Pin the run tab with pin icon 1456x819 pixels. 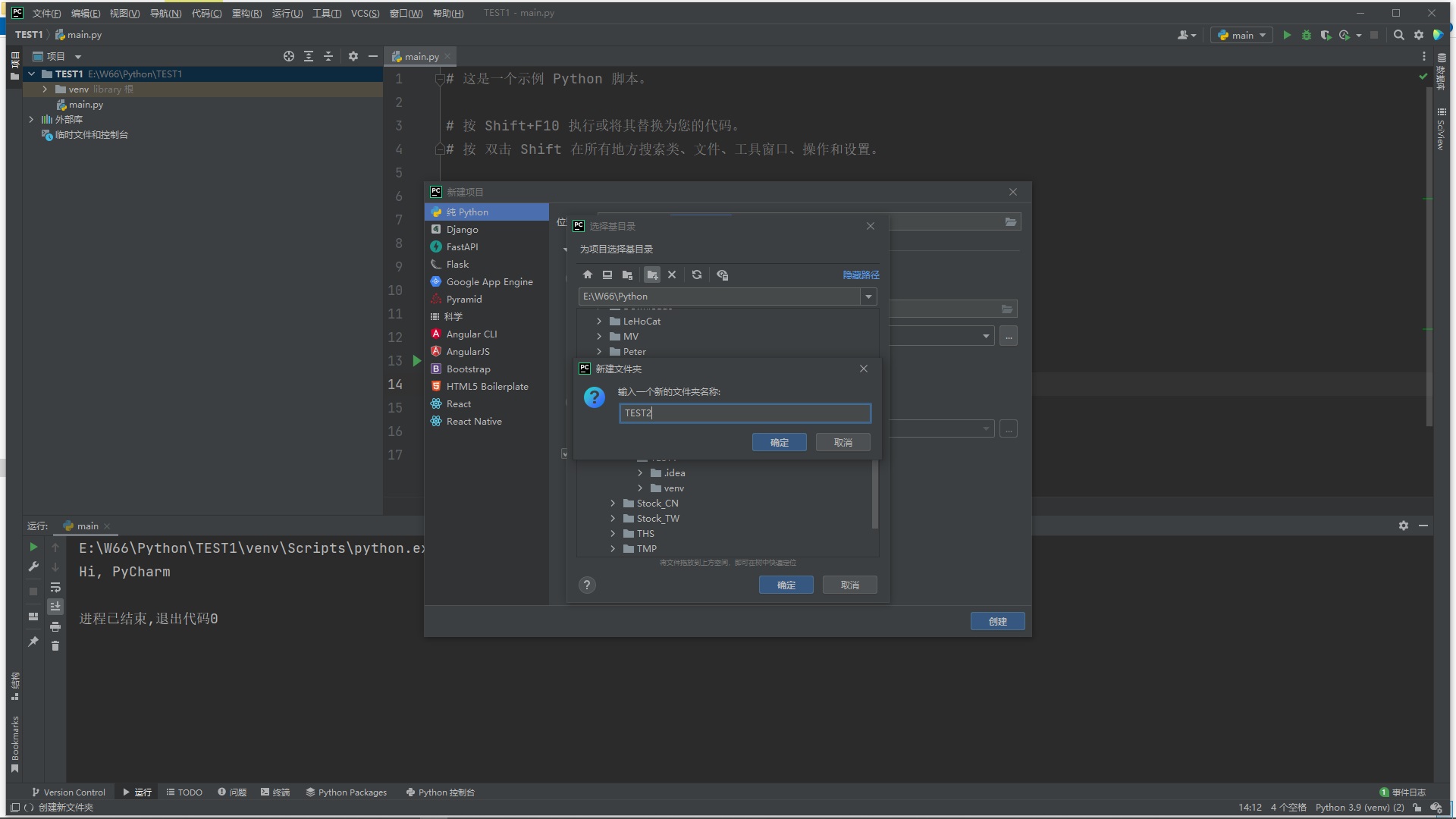coord(33,642)
